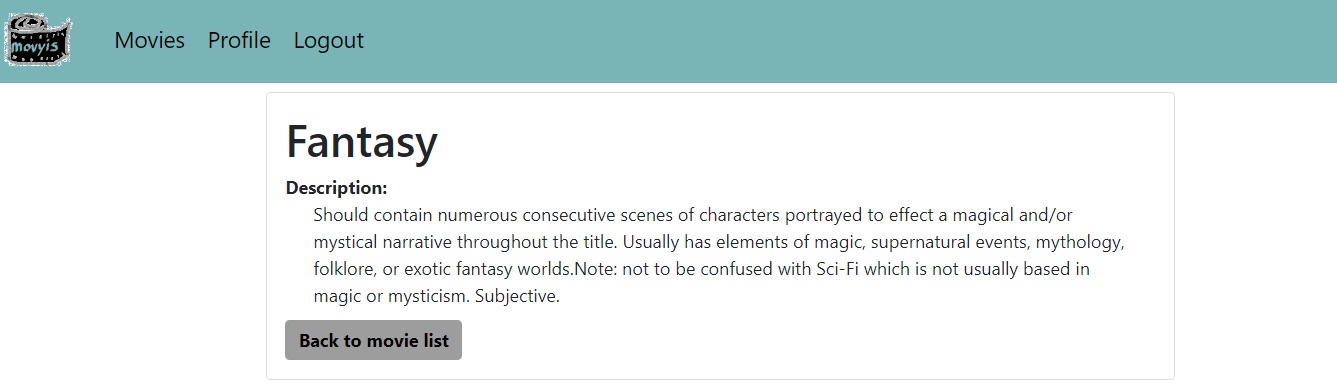The width and height of the screenshot is (1337, 391).
Task: Log out using the Logout link
Action: (x=328, y=41)
